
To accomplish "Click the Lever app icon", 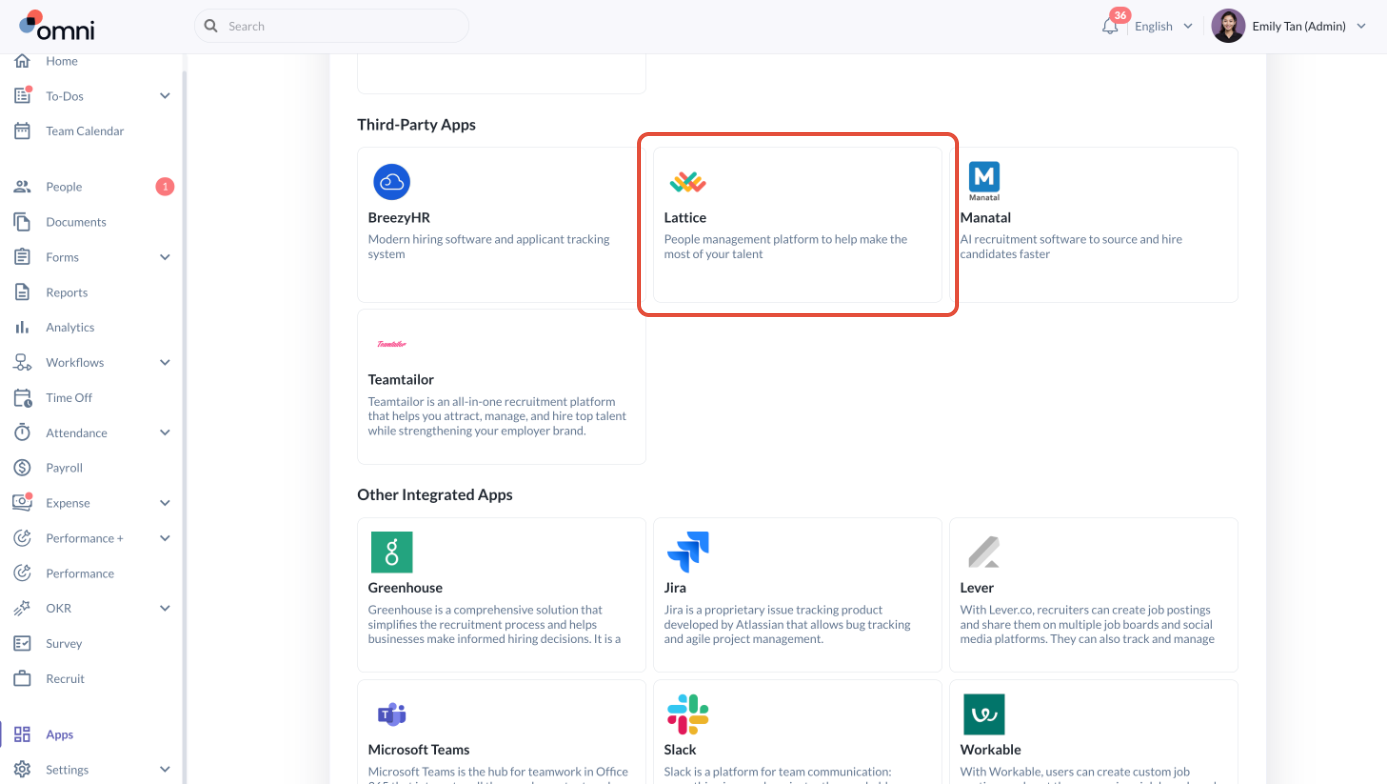I will (984, 552).
